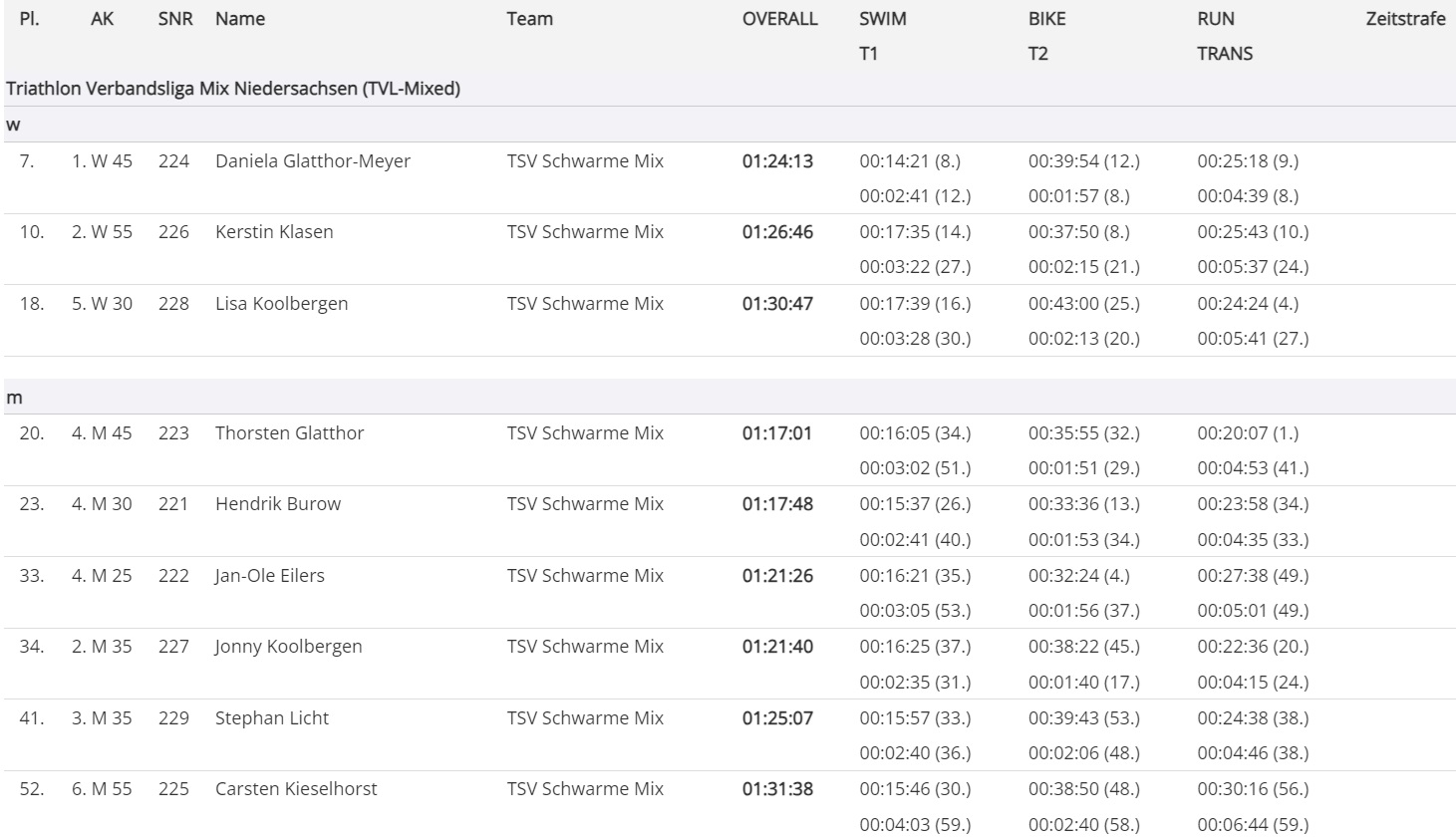Select Hendrik Burow's name
The width and height of the screenshot is (1456, 839).
[x=277, y=504]
